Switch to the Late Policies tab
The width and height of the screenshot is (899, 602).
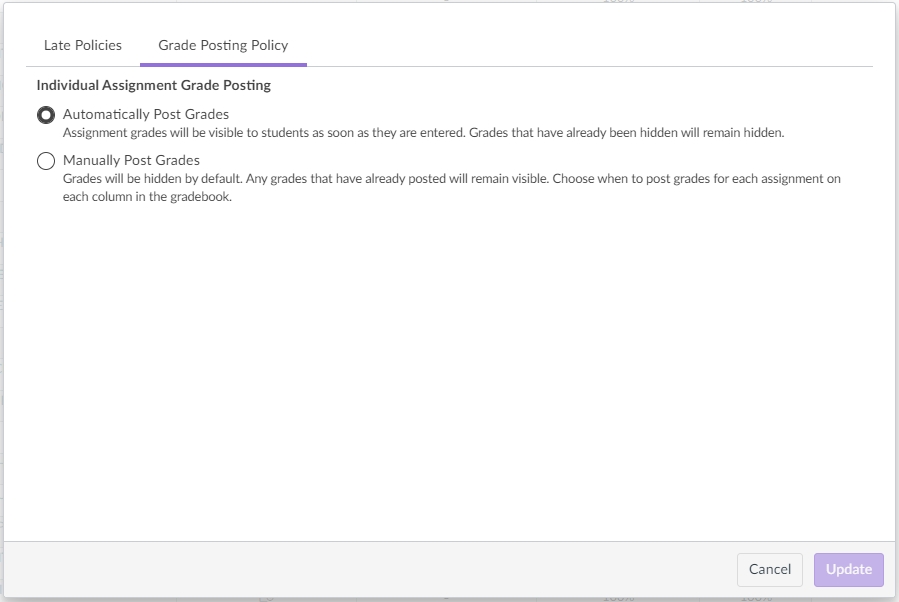[83, 45]
